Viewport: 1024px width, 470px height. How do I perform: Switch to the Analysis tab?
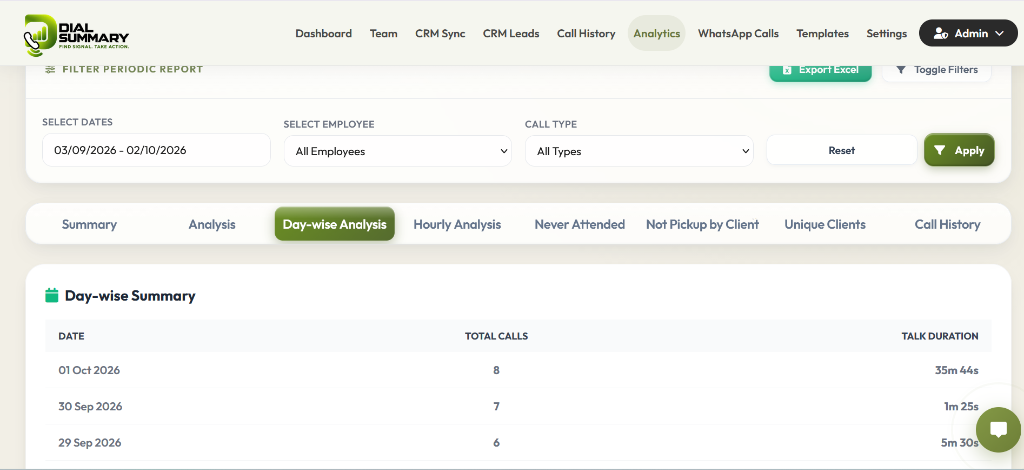click(x=212, y=224)
